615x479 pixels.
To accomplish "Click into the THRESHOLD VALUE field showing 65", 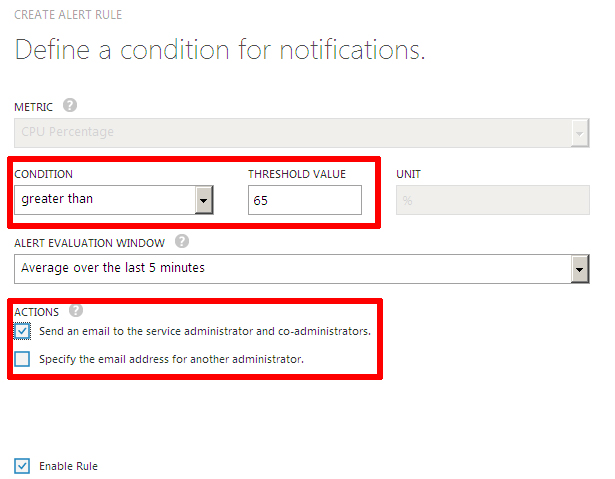I will tap(305, 200).
